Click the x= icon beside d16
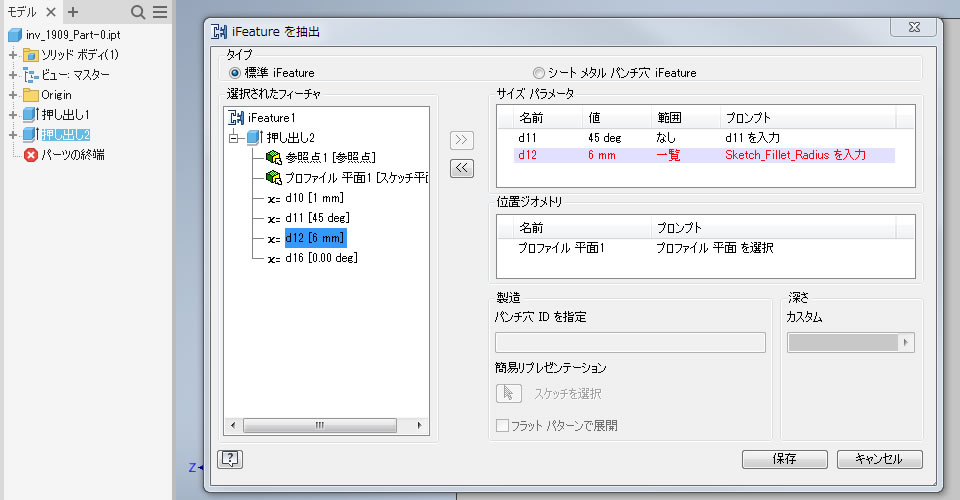The height and width of the screenshot is (500, 960). 274,259
